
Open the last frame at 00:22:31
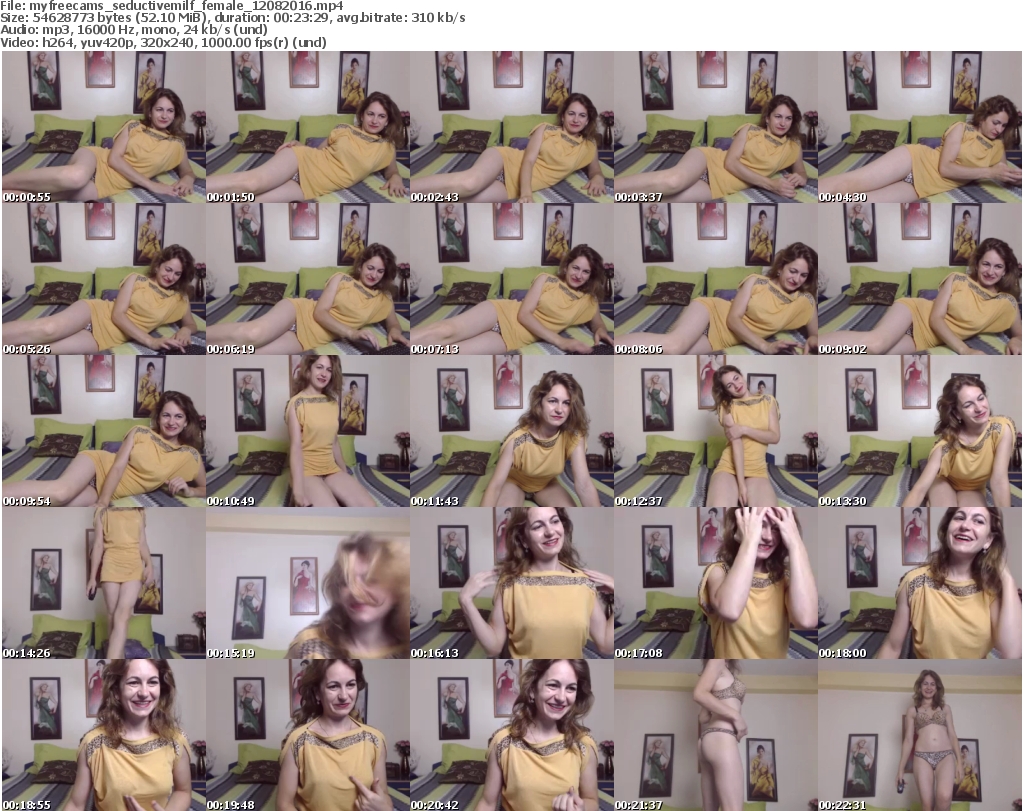[x=920, y=735]
